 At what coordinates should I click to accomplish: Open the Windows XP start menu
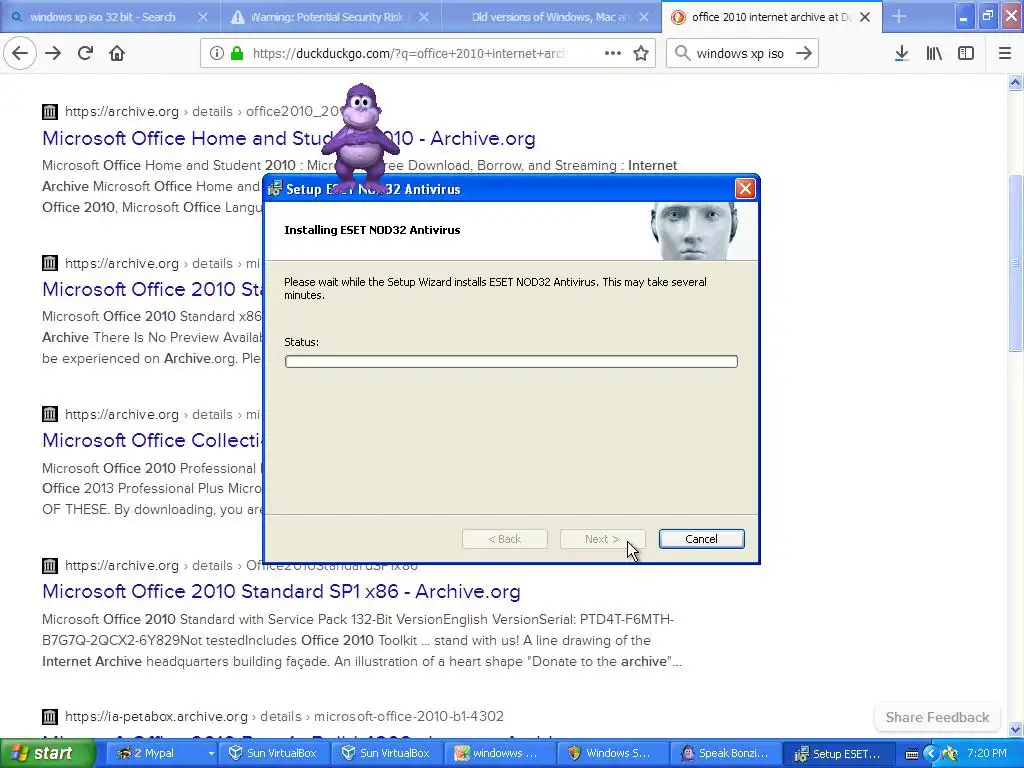pyautogui.click(x=46, y=753)
